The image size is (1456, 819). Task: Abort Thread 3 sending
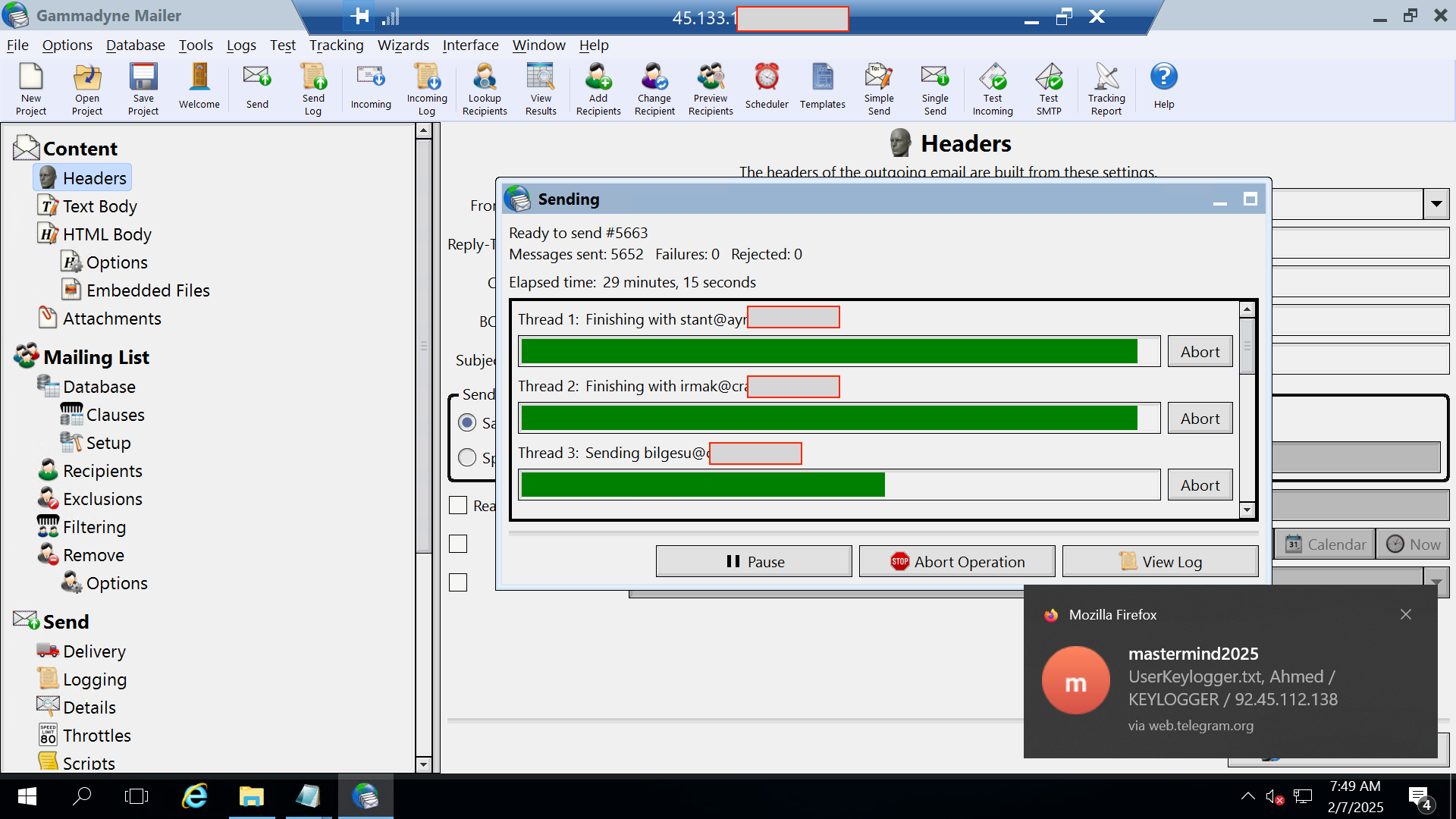1200,485
